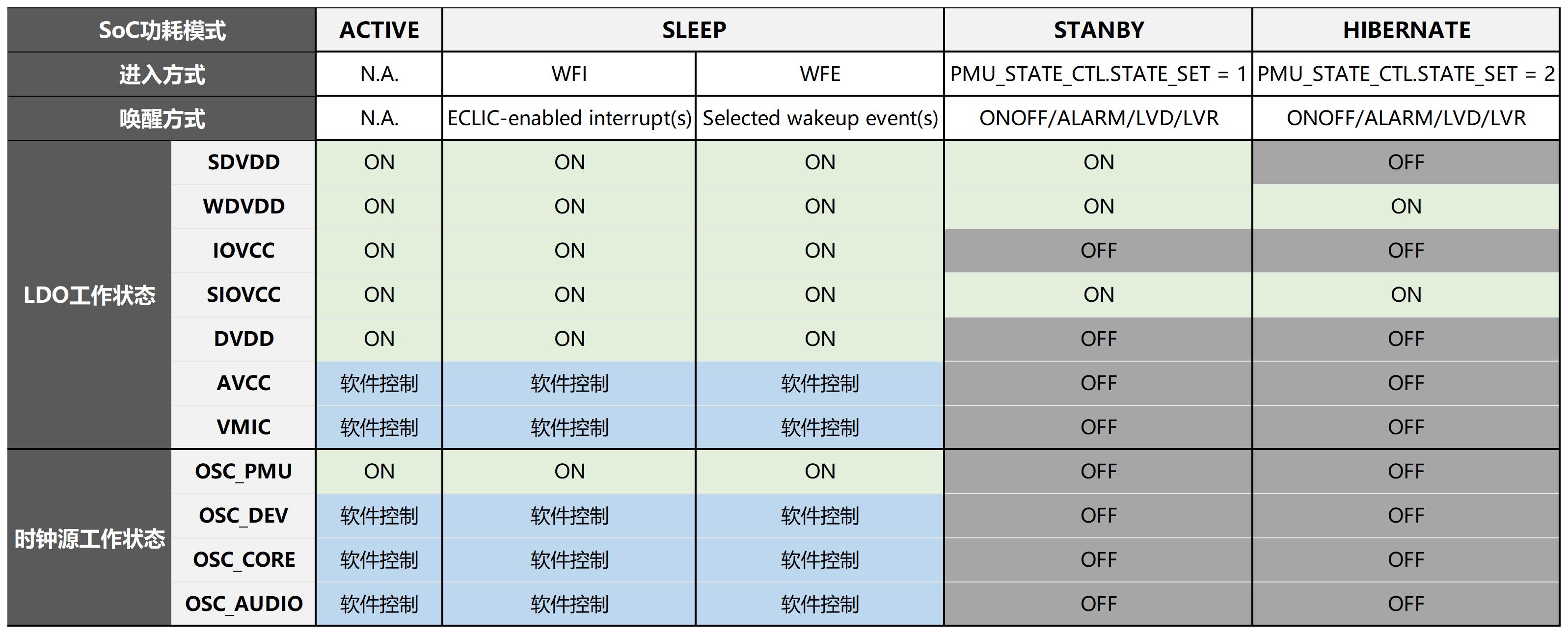Image resolution: width=1568 pixels, height=634 pixels.
Task: Click the IOVCC OFF cell under STANBY
Action: tap(1098, 251)
